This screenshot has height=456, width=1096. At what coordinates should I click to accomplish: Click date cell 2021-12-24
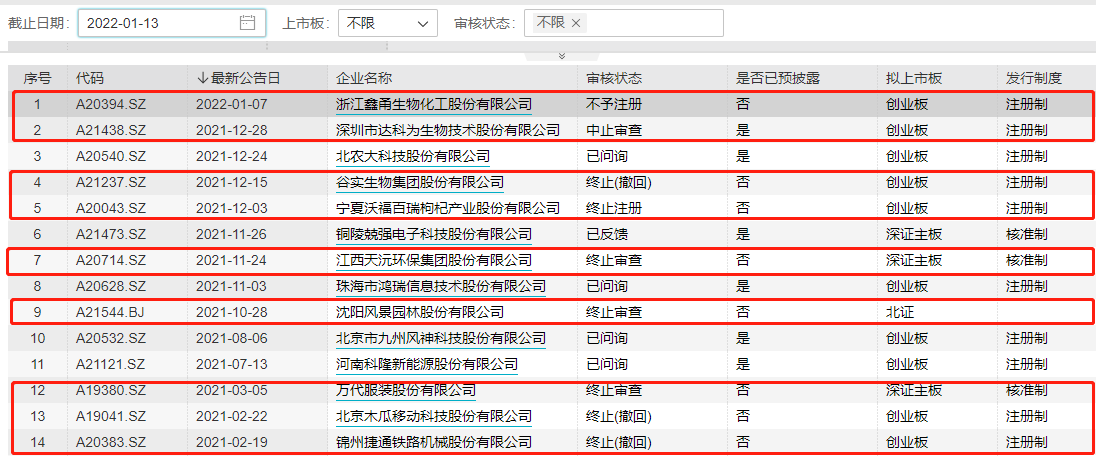point(231,156)
